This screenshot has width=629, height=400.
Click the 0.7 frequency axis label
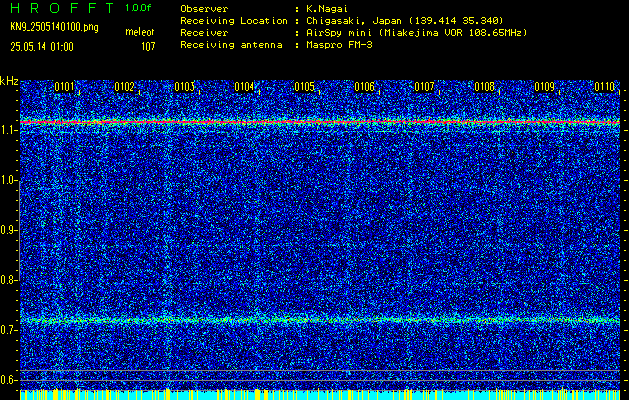(8, 330)
